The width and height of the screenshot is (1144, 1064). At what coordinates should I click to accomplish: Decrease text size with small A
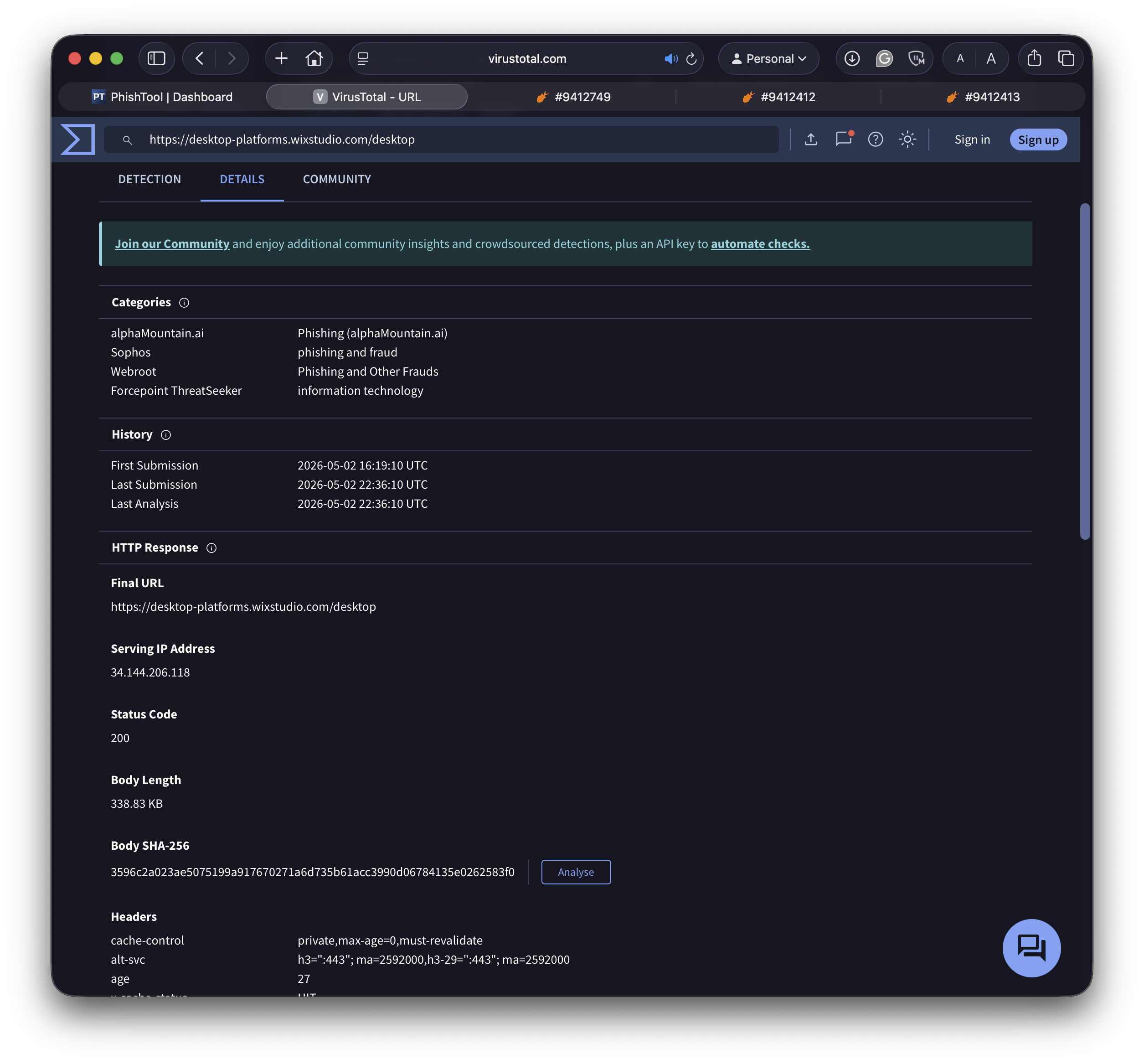point(960,58)
